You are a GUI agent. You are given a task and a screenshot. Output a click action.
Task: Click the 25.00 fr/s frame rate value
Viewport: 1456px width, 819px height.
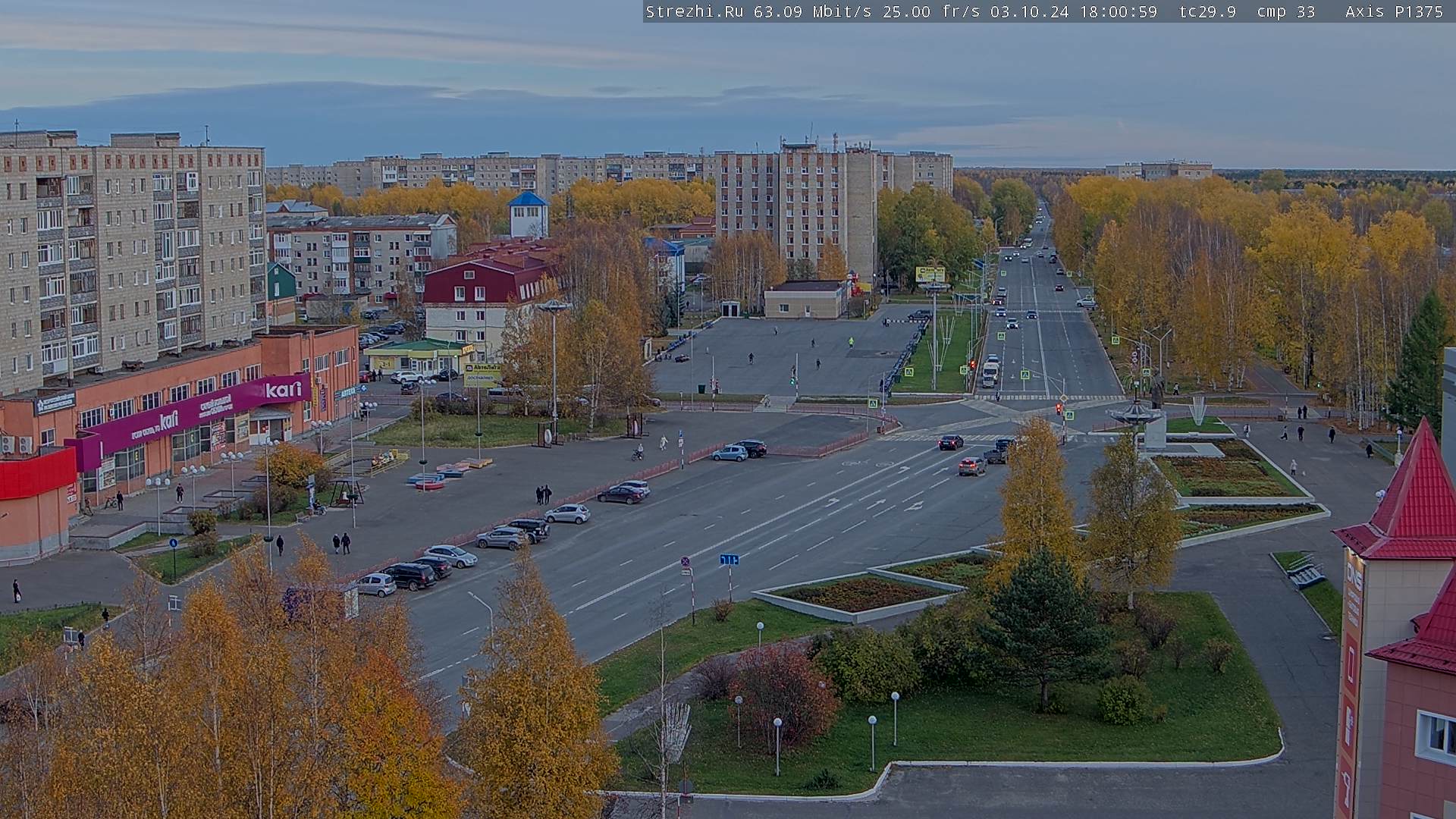point(931,11)
